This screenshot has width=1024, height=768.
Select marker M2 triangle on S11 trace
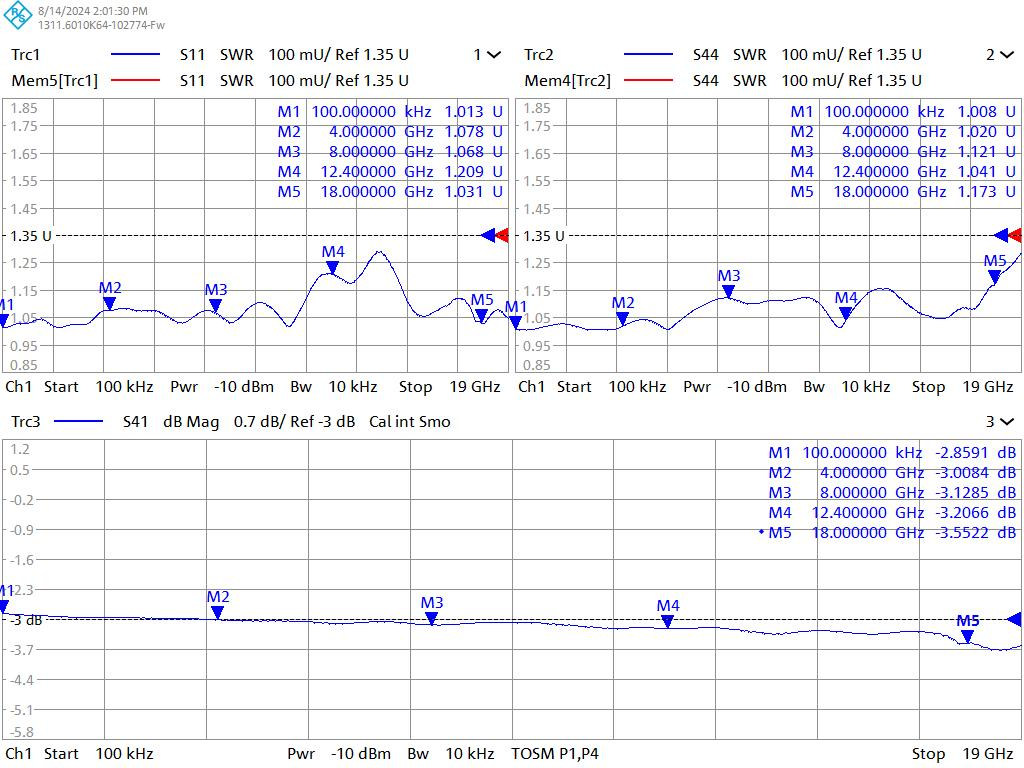click(110, 303)
